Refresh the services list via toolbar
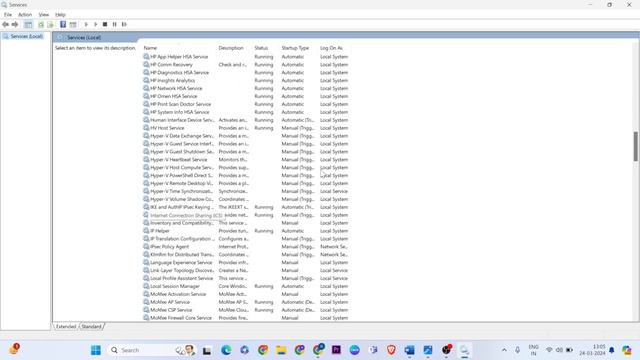This screenshot has width=640, height=360. (x=41, y=24)
